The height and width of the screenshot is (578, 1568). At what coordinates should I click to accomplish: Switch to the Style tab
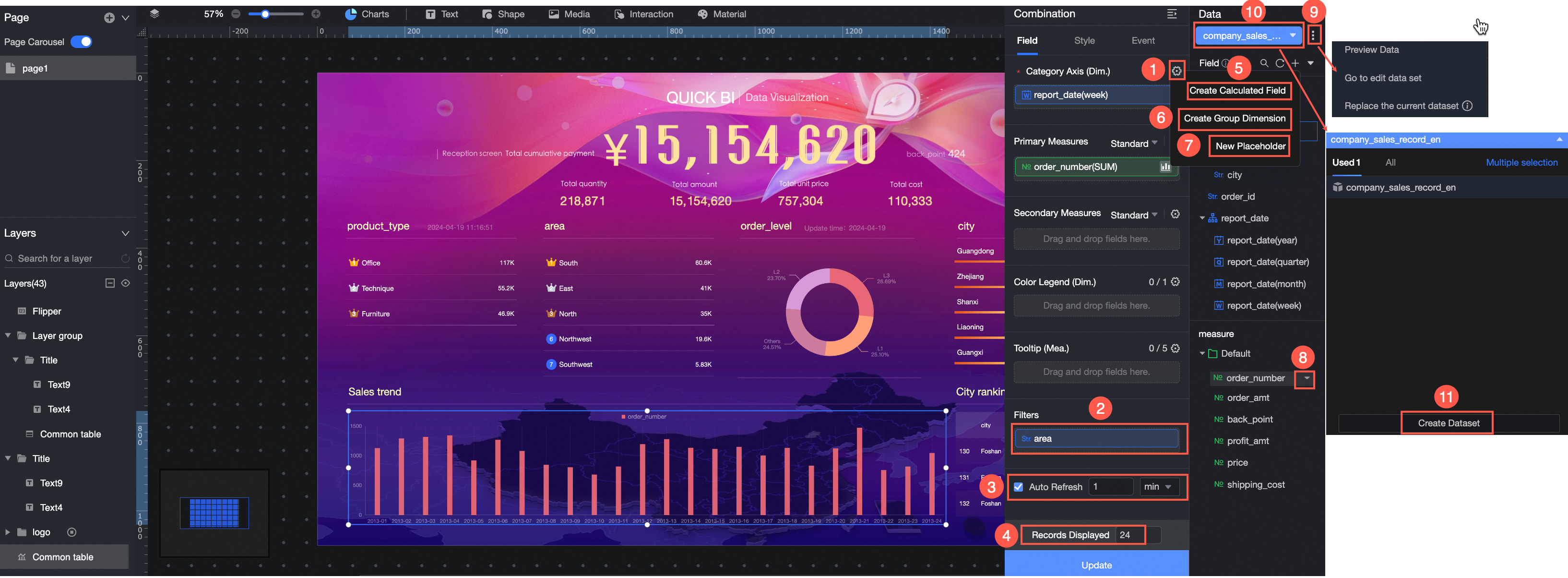(x=1084, y=41)
